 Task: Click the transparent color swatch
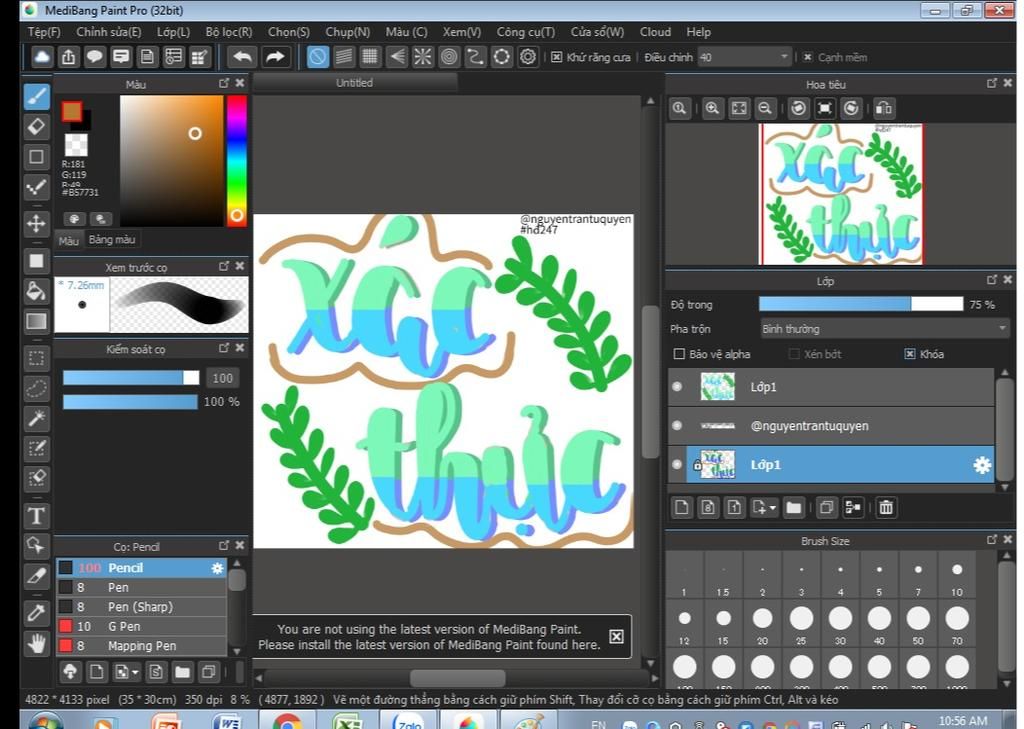(x=76, y=144)
